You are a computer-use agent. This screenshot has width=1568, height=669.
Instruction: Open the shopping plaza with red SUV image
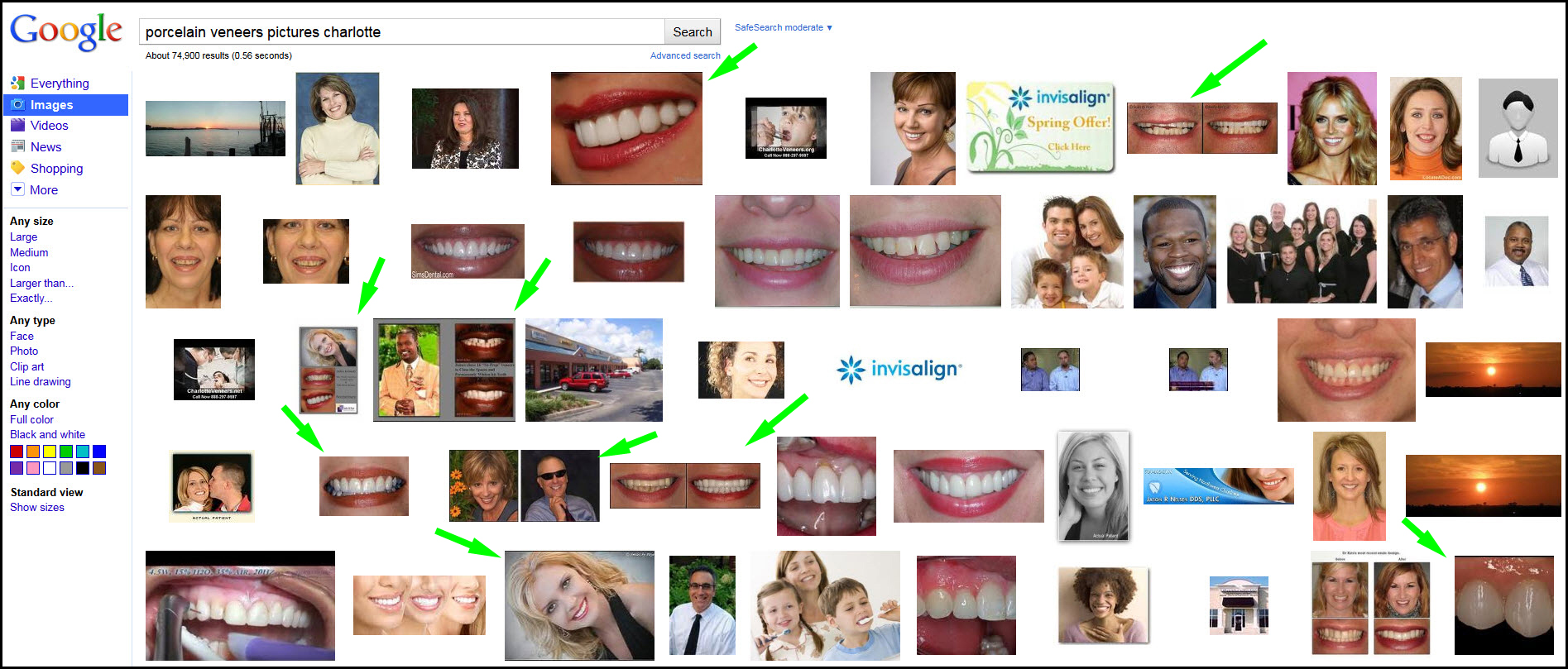[594, 370]
